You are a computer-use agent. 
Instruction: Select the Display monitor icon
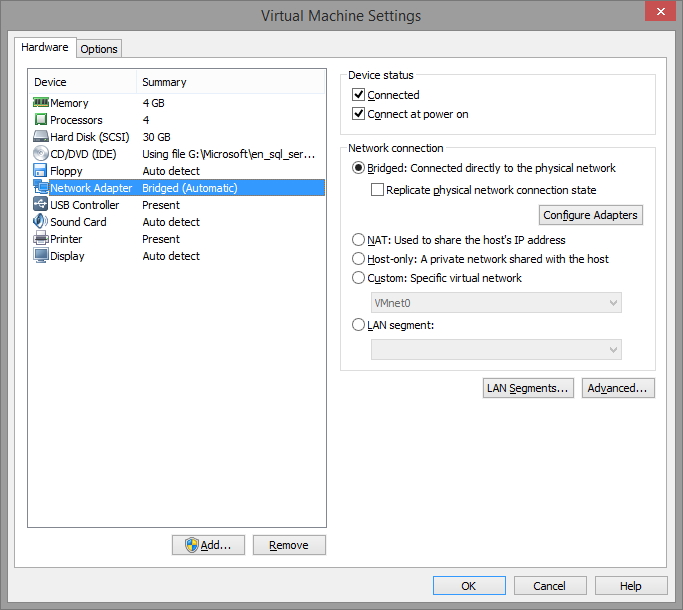pos(41,256)
